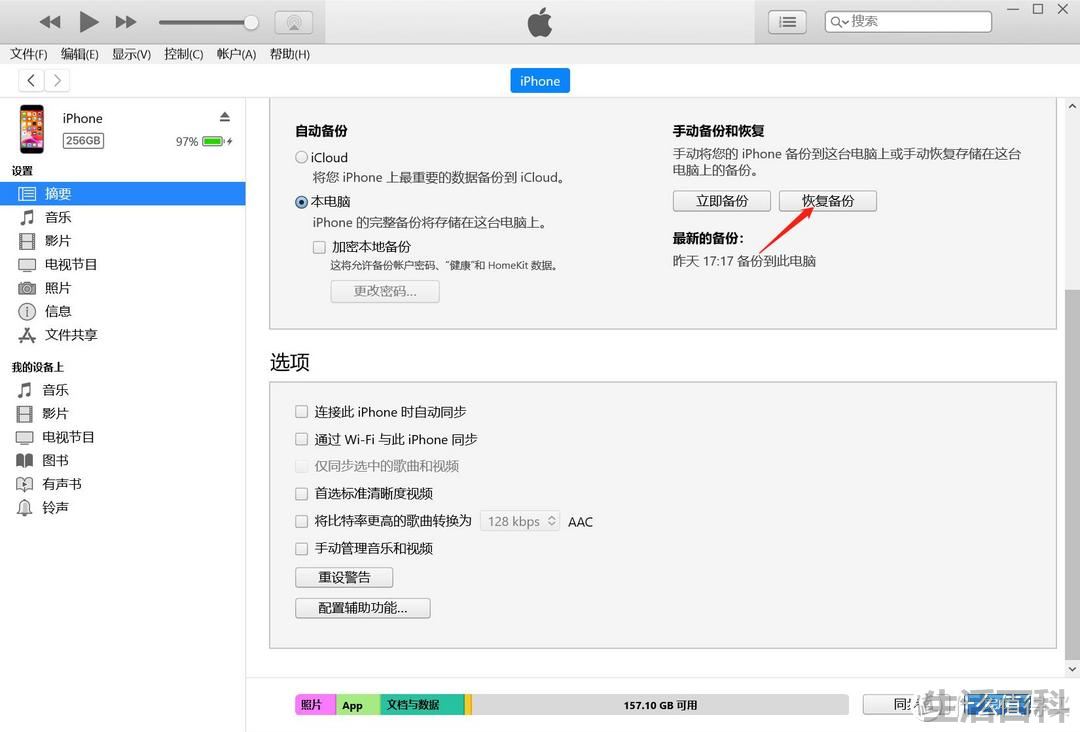Enable 手动管理音乐和视频 checkbox

click(x=301, y=549)
